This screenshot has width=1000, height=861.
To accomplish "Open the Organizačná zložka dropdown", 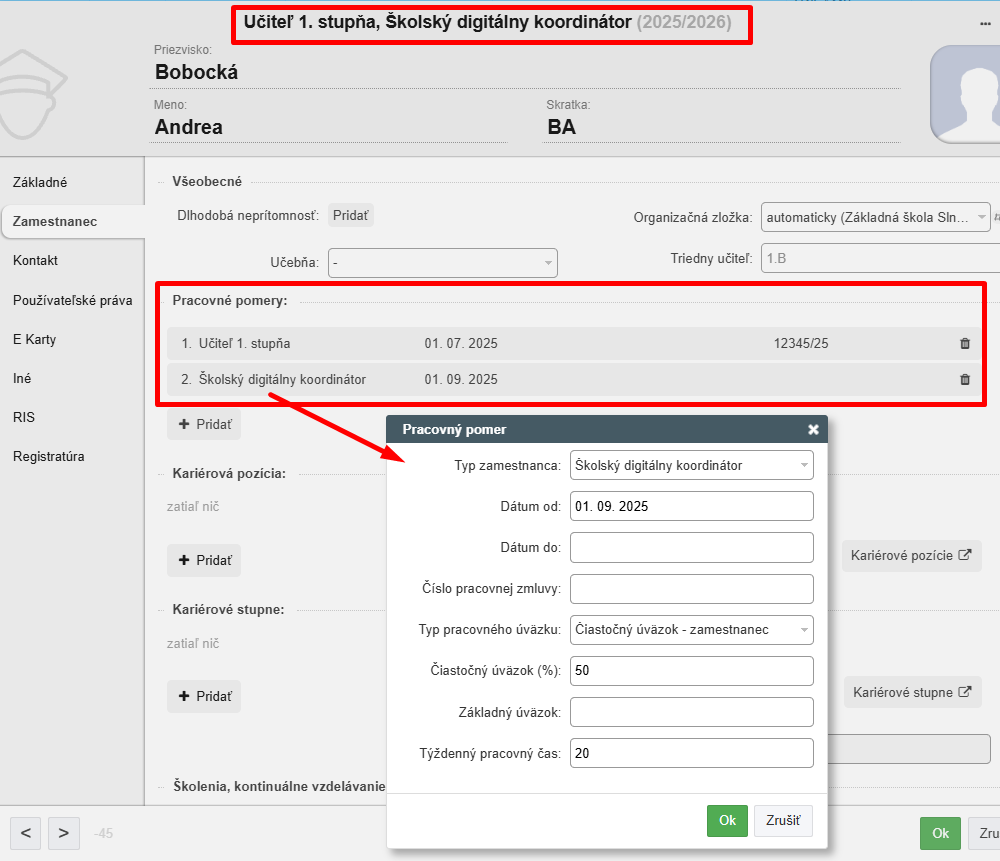I will (x=875, y=217).
